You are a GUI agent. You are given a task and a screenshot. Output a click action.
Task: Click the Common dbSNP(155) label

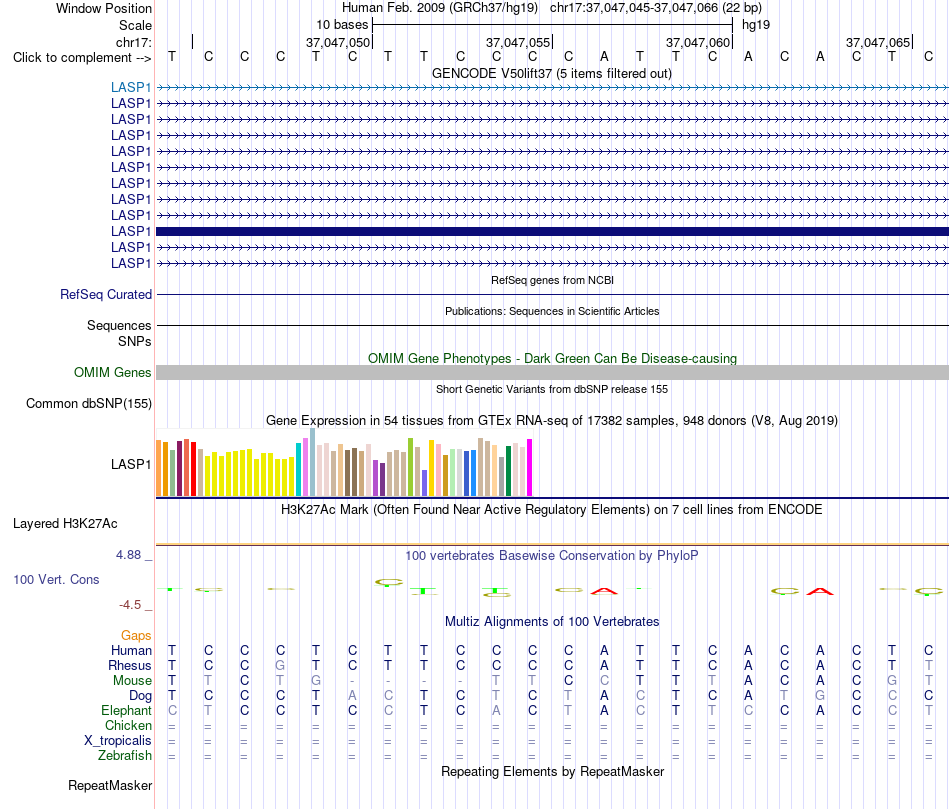click(89, 404)
